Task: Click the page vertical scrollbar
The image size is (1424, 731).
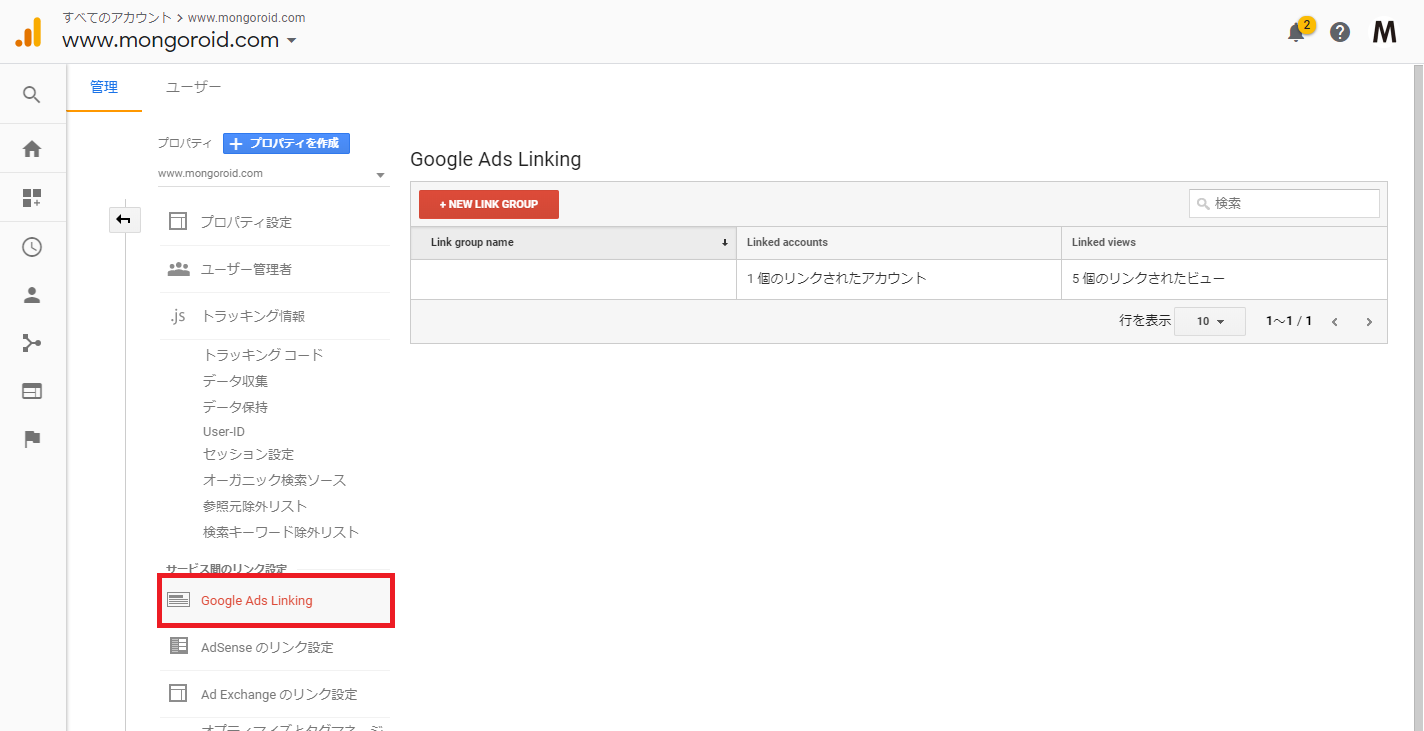Action: (x=1418, y=397)
